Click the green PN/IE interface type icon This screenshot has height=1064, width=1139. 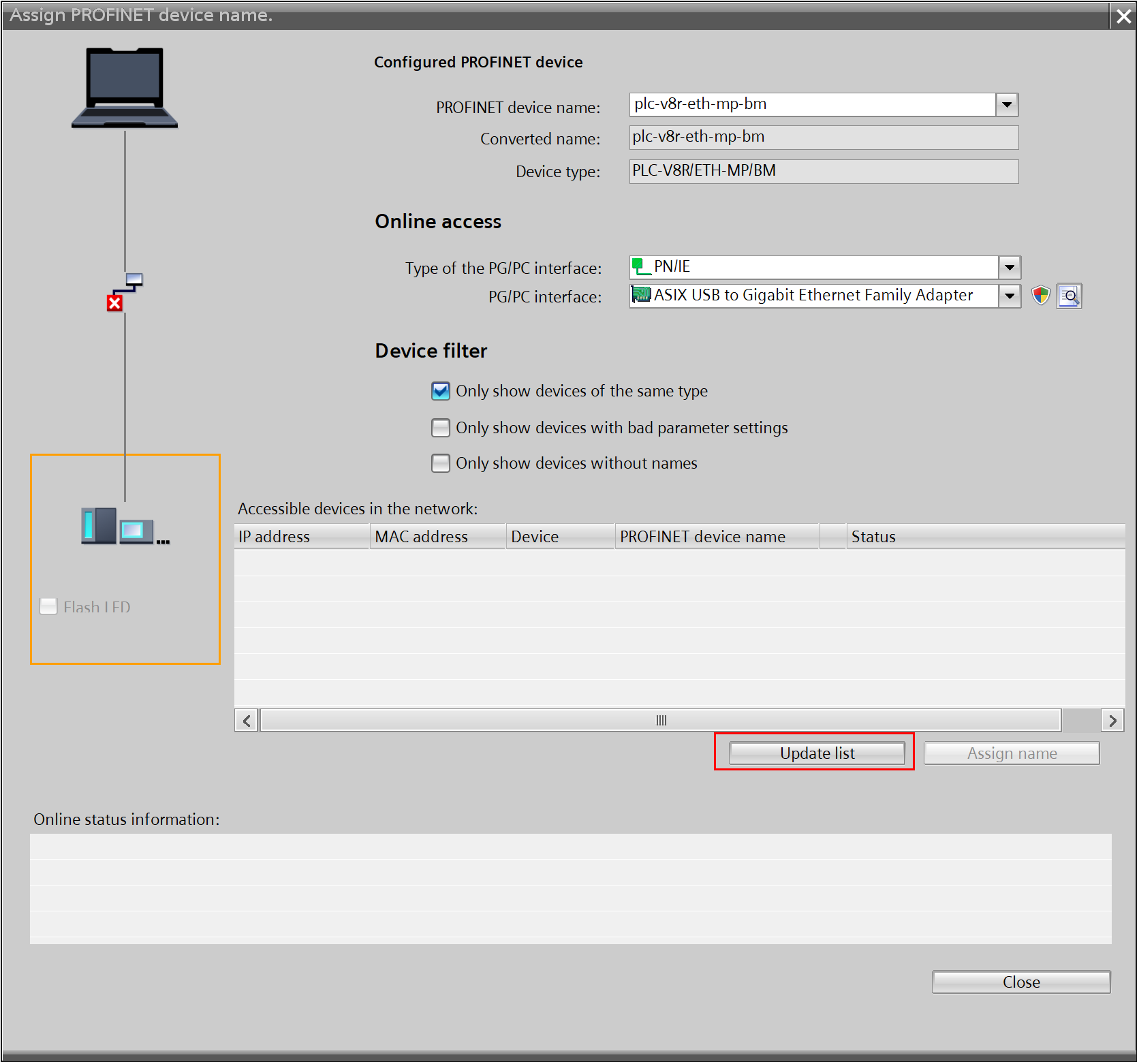click(x=640, y=267)
